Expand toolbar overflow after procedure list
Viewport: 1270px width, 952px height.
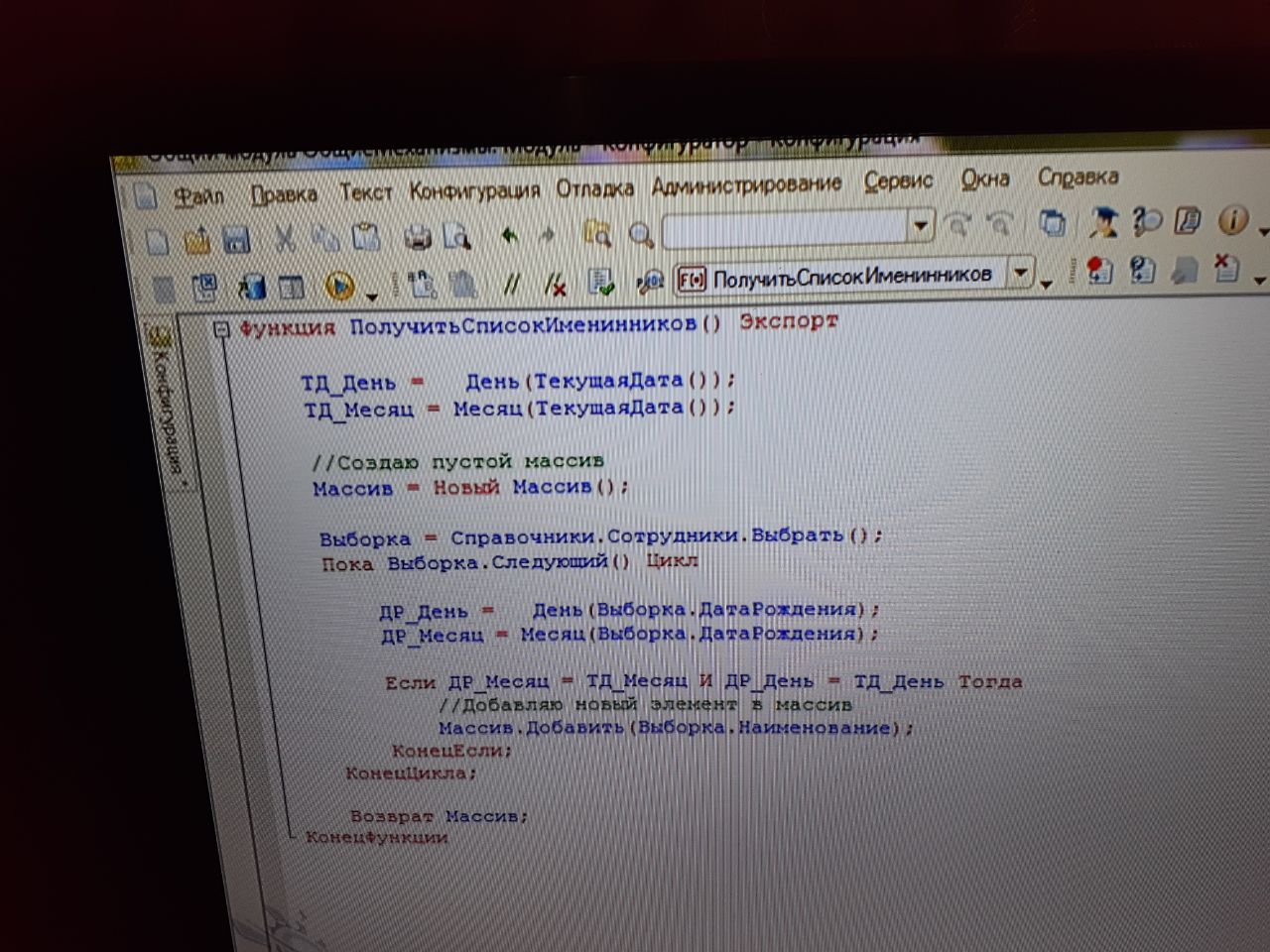point(1047,285)
